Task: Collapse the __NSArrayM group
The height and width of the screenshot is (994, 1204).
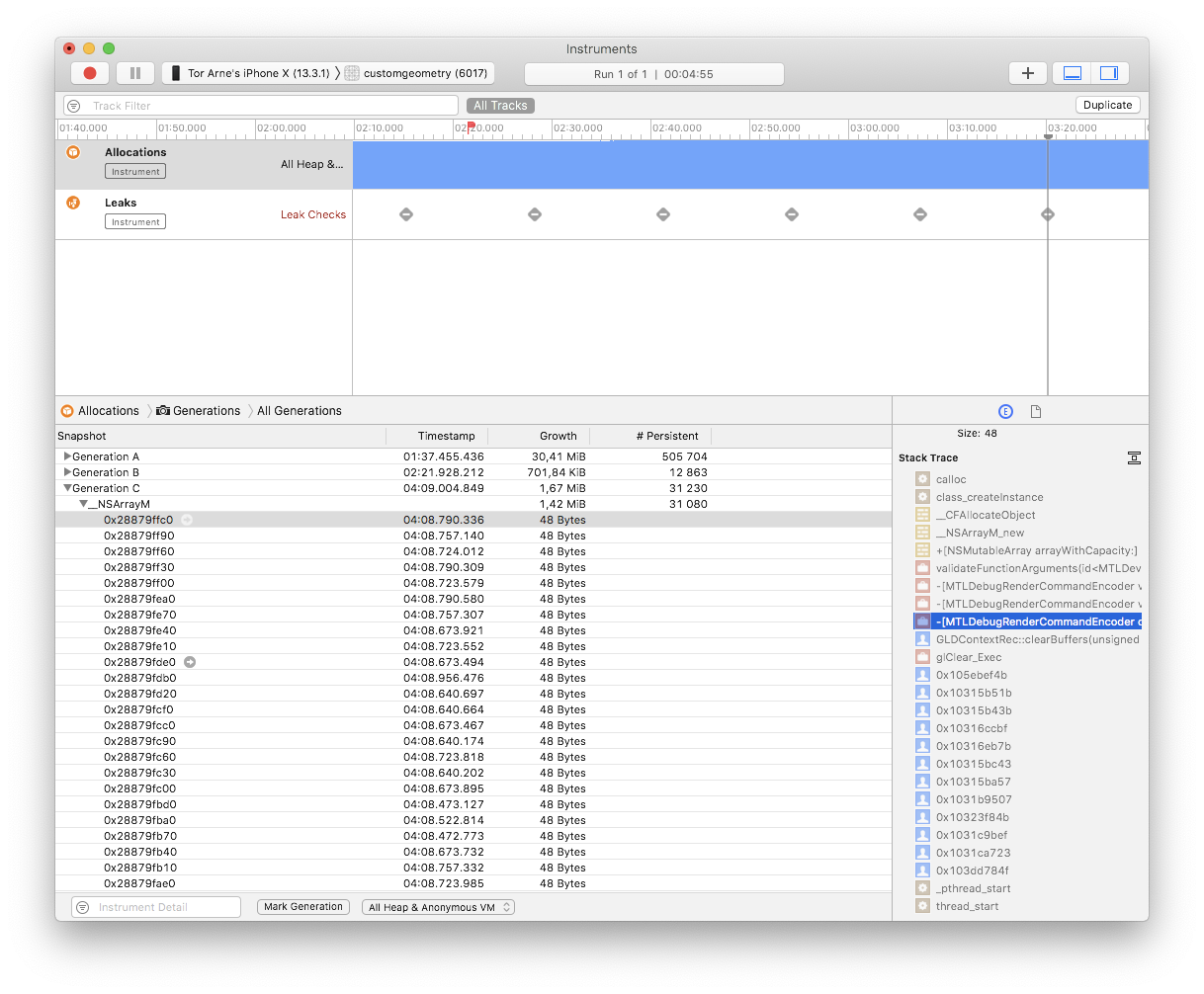Action: coord(83,504)
